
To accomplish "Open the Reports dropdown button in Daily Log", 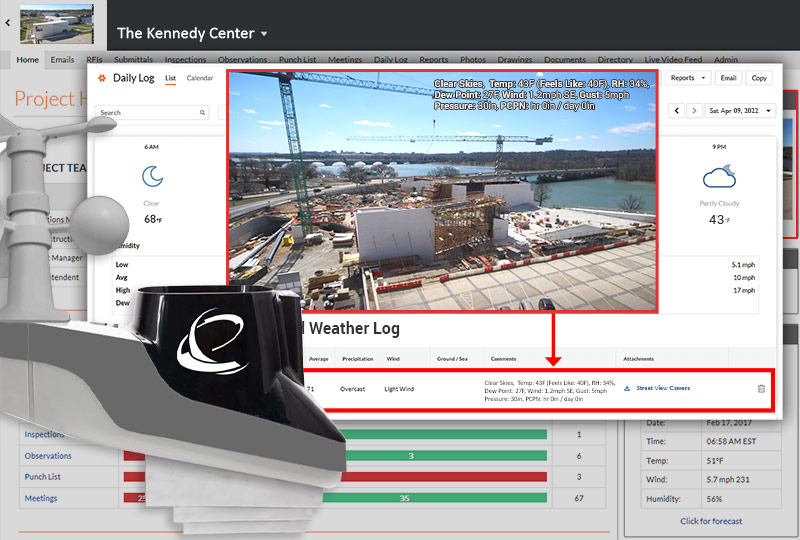I will (687, 78).
